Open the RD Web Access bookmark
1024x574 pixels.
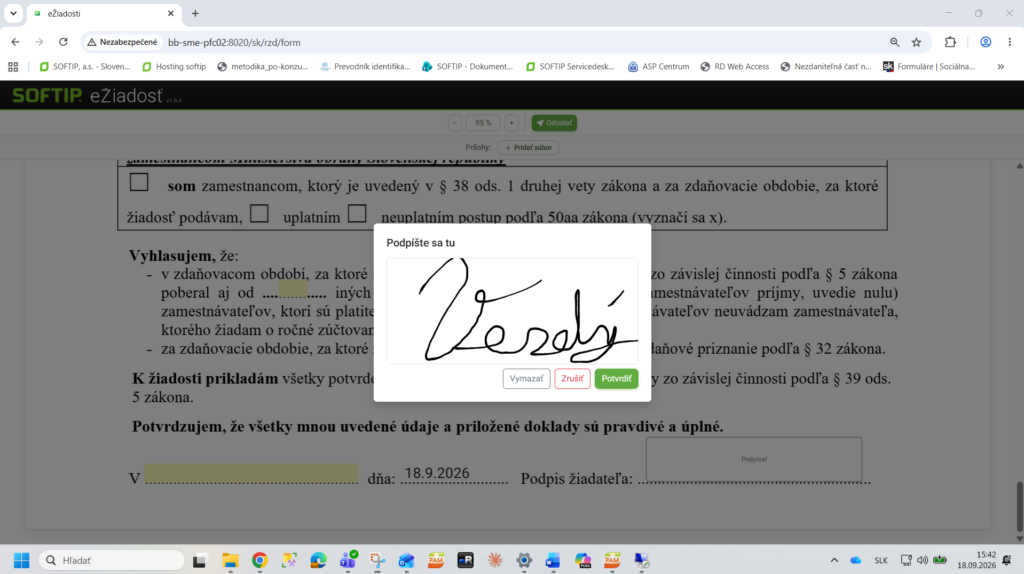pyautogui.click(x=735, y=67)
